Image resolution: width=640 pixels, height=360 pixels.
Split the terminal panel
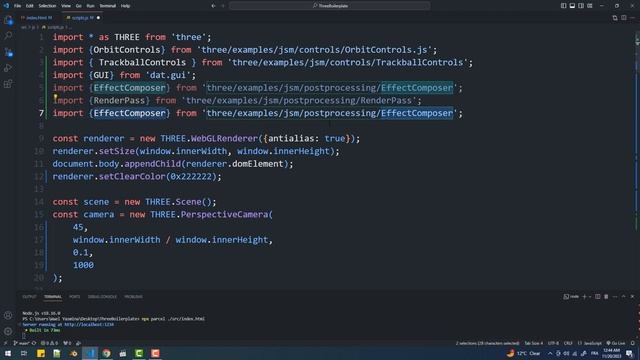[x=598, y=297]
